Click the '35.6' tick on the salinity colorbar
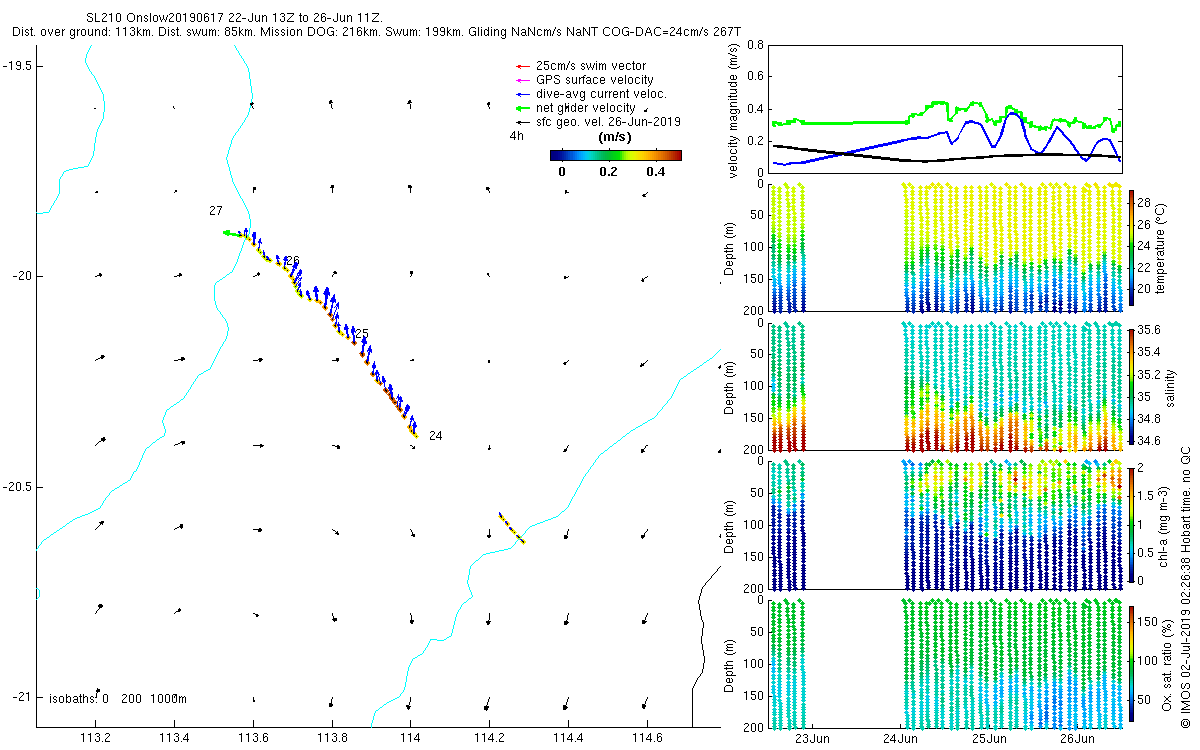 tap(1150, 330)
